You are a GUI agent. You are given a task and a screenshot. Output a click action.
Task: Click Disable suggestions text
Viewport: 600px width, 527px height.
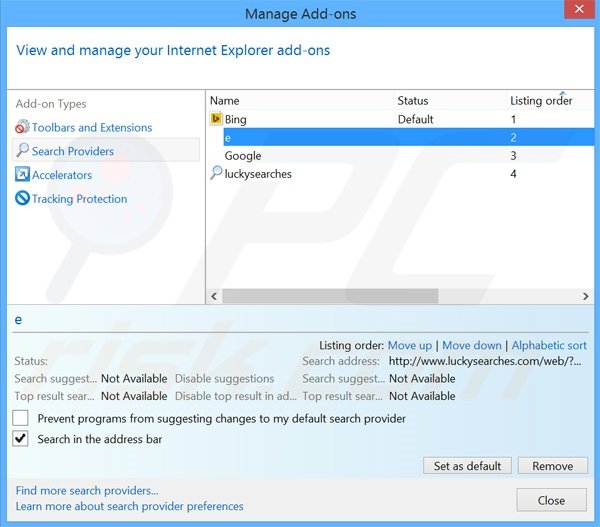click(x=225, y=379)
